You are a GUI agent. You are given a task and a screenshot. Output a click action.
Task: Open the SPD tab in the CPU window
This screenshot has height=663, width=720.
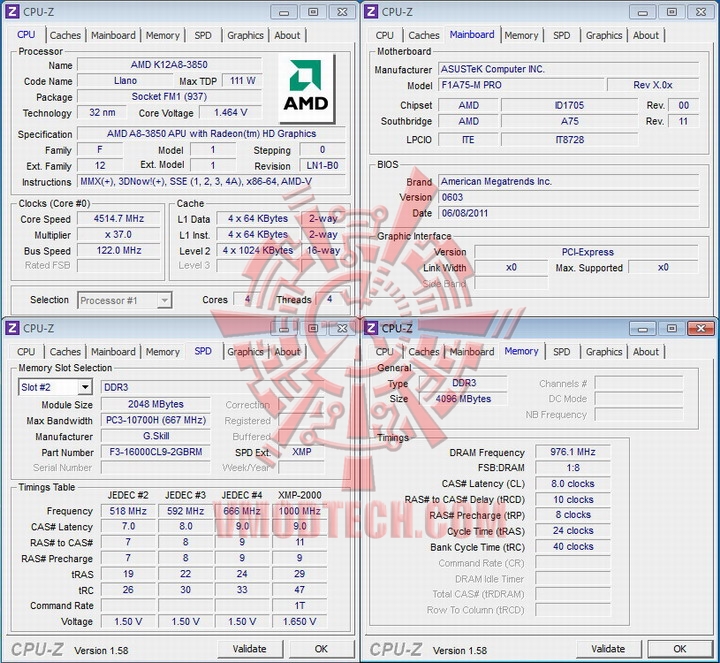[x=203, y=35]
